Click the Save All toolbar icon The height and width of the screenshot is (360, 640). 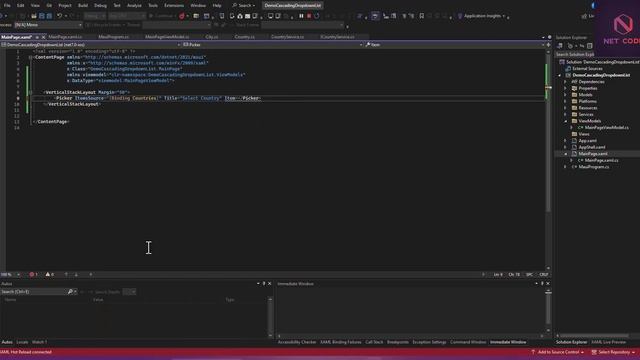click(49, 16)
